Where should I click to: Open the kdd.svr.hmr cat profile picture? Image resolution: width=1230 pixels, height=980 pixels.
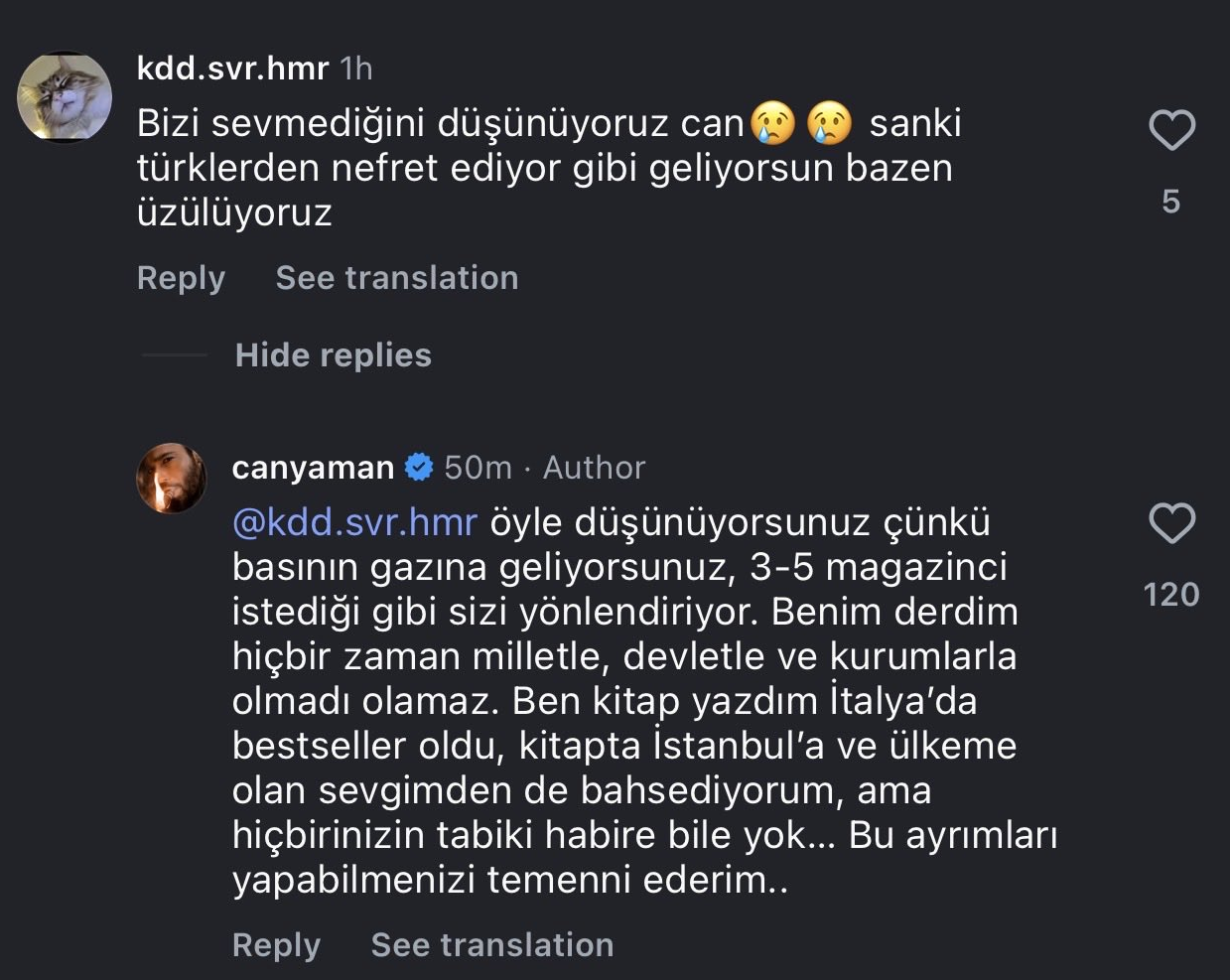(x=65, y=96)
